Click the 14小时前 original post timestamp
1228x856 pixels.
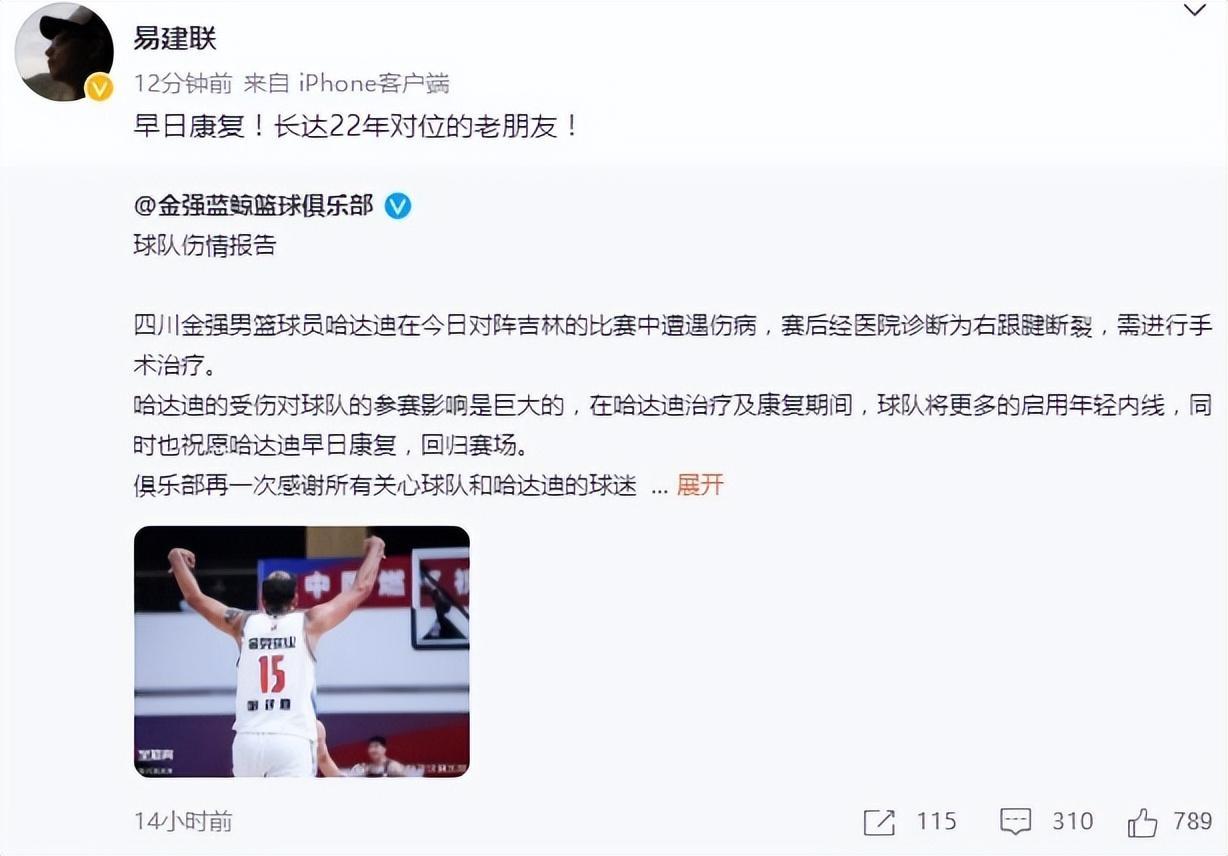[x=183, y=821]
